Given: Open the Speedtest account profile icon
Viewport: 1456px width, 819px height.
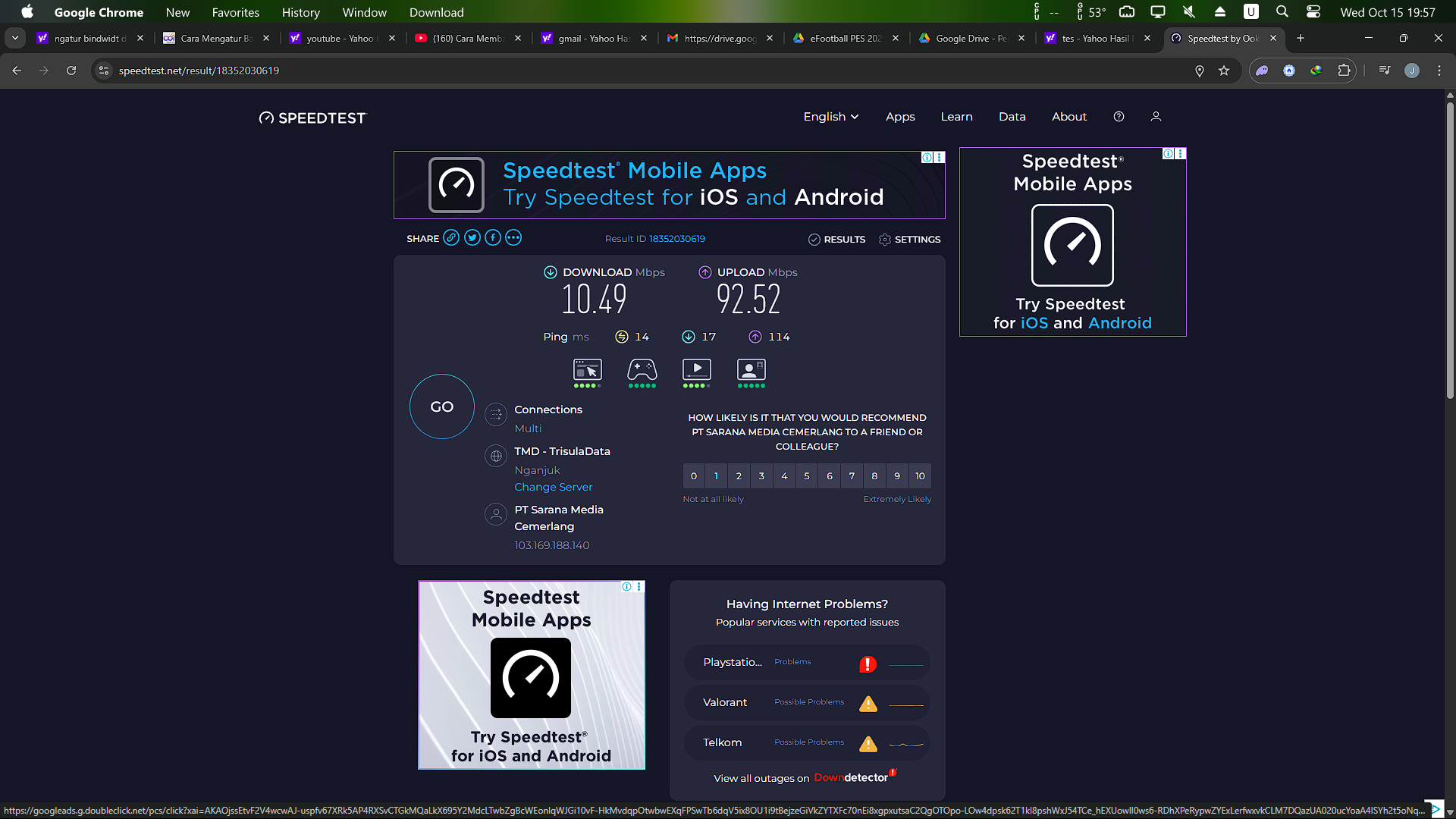Looking at the screenshot, I should coord(1156,117).
